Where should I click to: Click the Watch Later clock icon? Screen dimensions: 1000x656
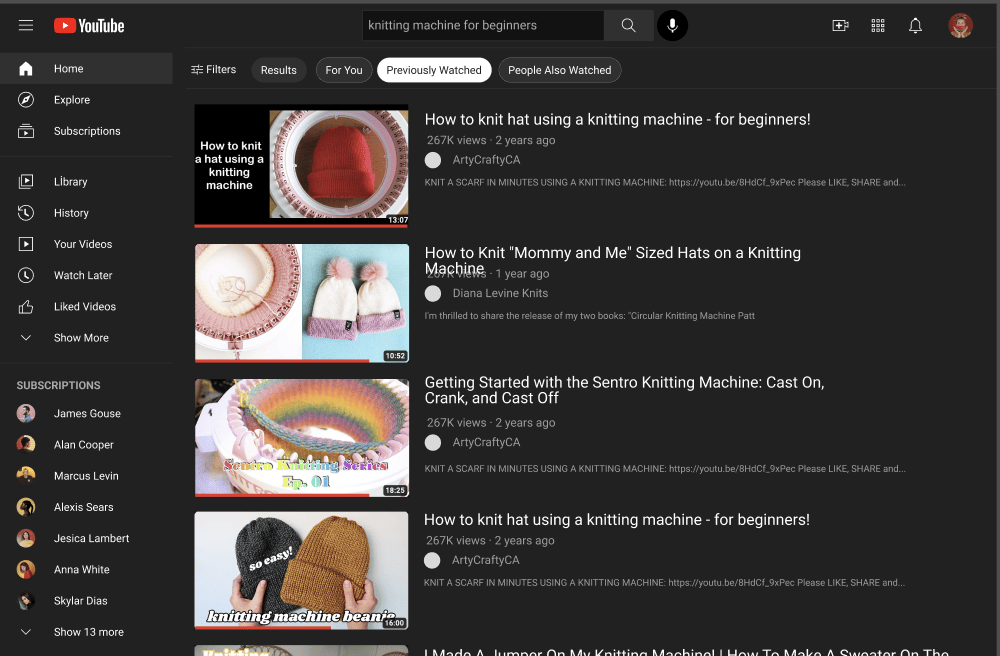(26, 275)
